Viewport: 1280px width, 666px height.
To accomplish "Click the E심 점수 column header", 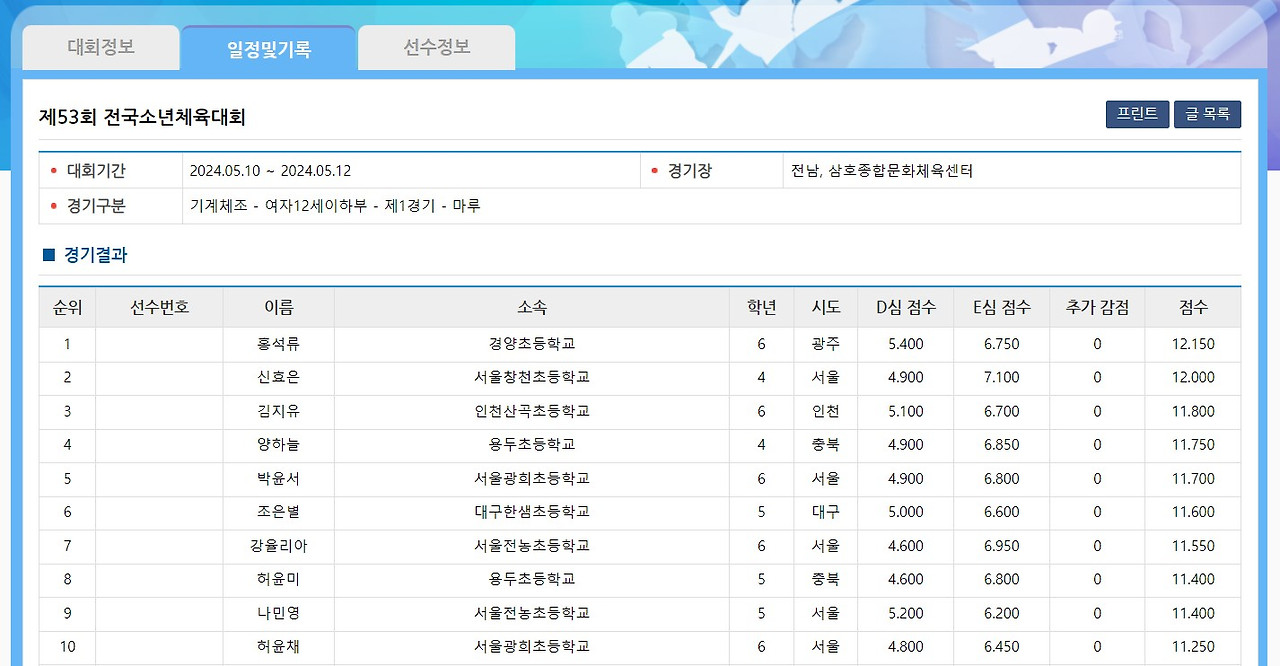I will tap(1000, 307).
